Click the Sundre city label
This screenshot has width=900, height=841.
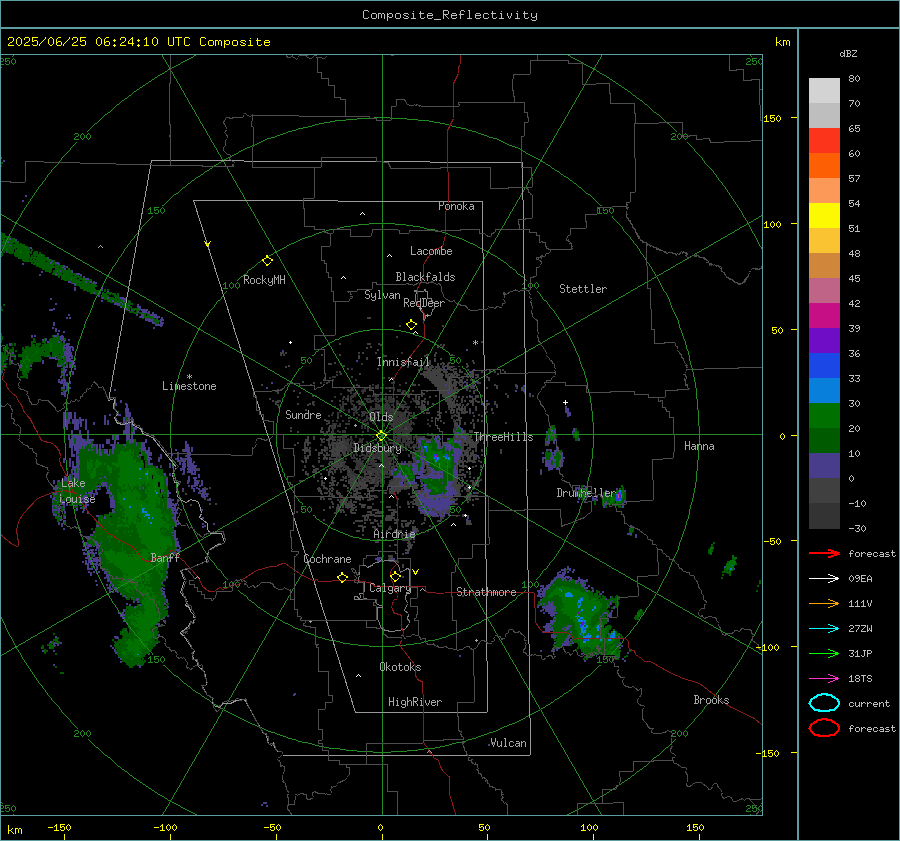(x=303, y=415)
